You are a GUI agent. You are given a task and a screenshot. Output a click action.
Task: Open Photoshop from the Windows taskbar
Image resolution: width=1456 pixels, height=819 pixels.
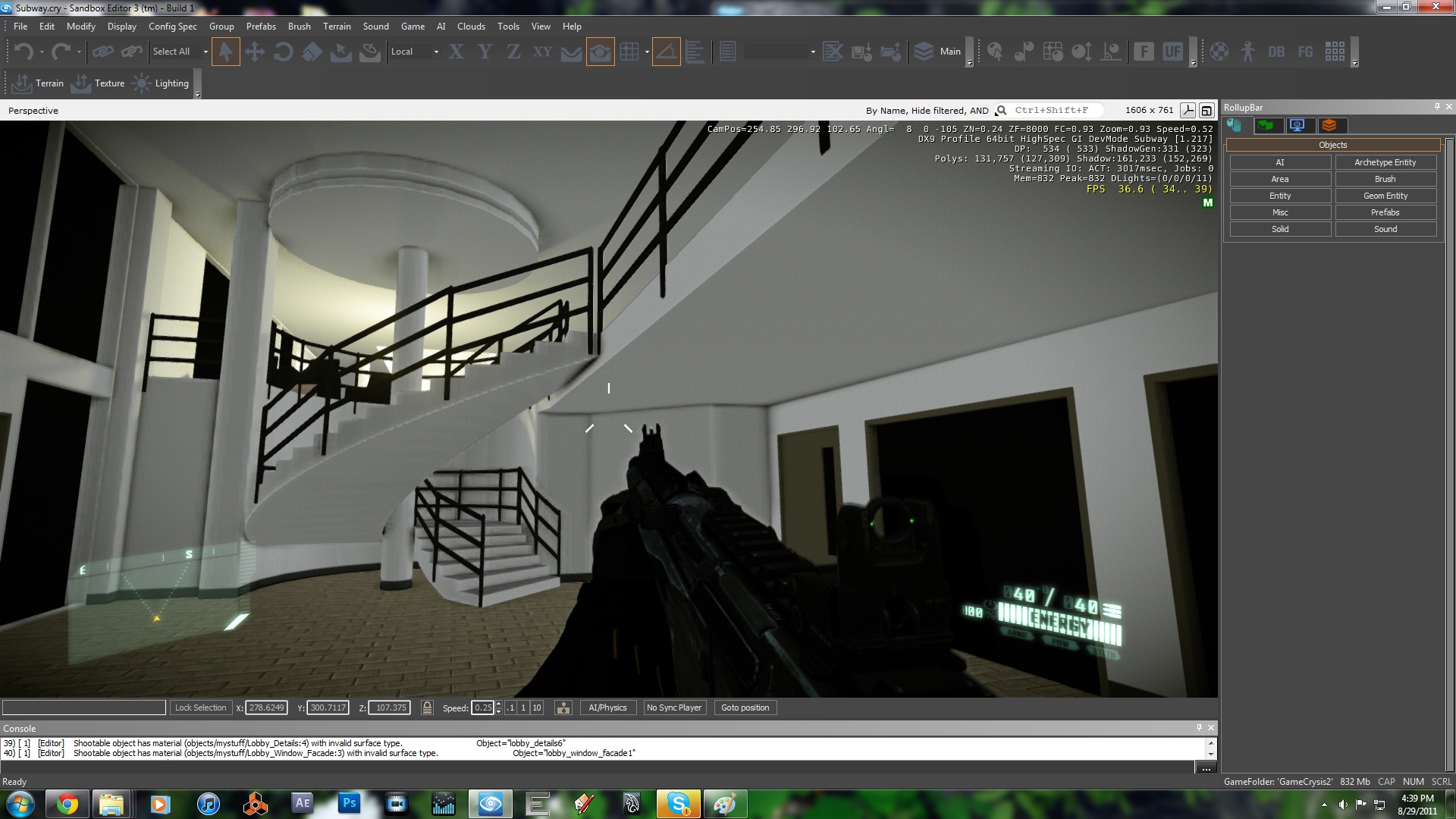point(349,803)
